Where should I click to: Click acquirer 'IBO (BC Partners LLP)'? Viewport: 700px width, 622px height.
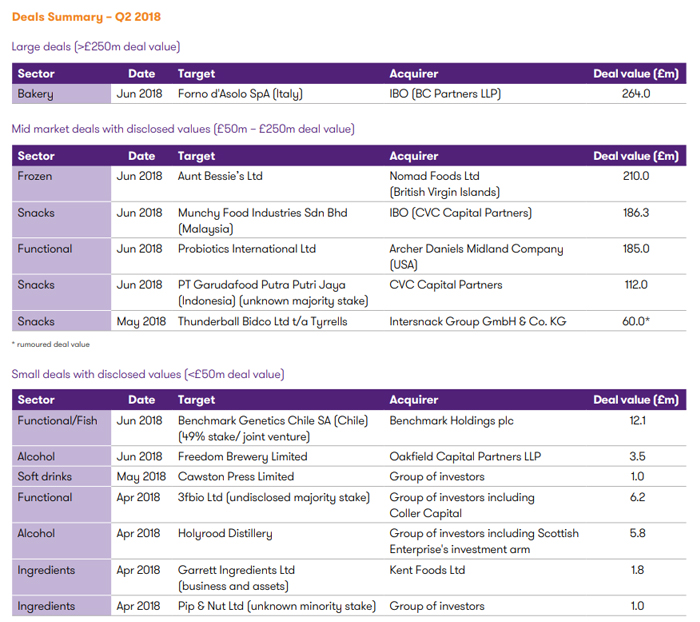[445, 94]
